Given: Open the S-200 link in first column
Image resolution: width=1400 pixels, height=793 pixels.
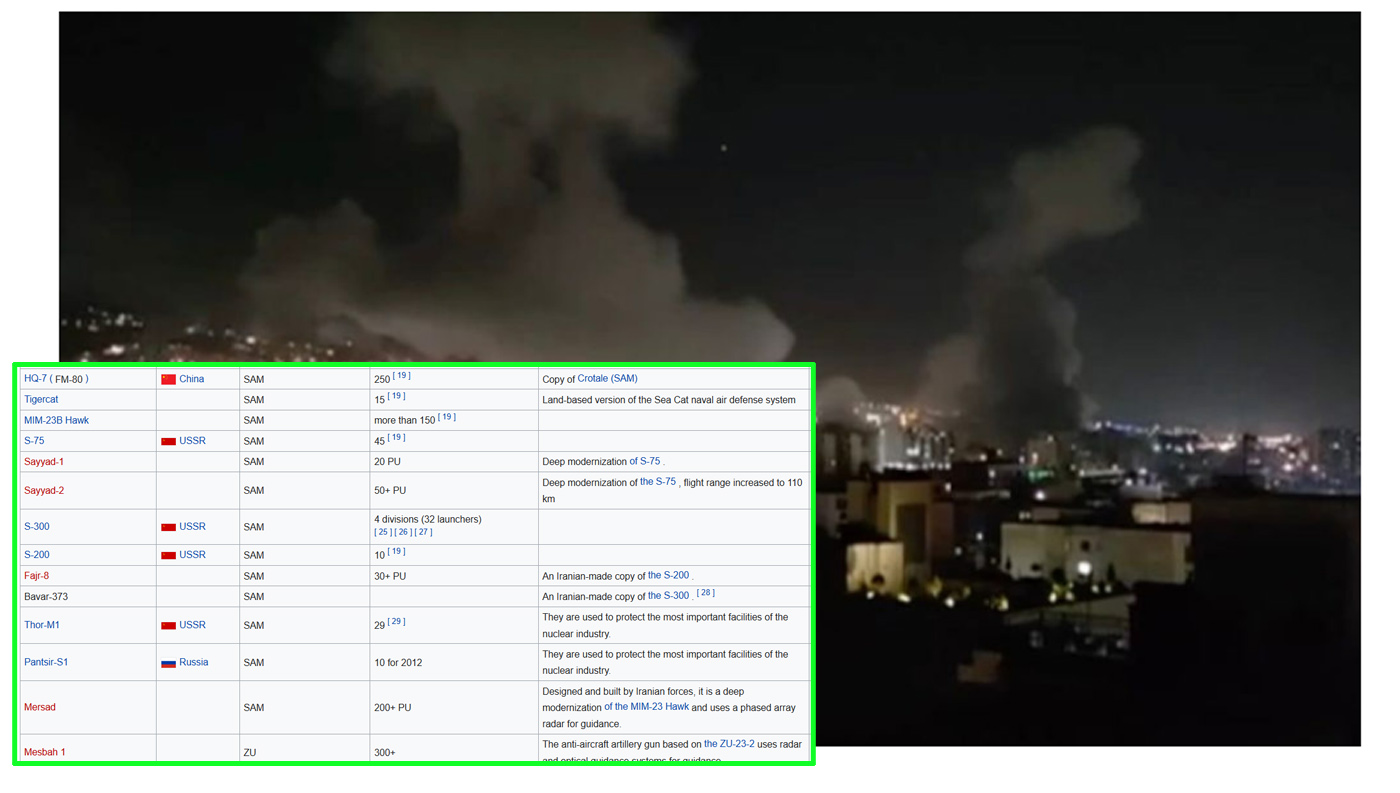Looking at the screenshot, I should point(36,554).
